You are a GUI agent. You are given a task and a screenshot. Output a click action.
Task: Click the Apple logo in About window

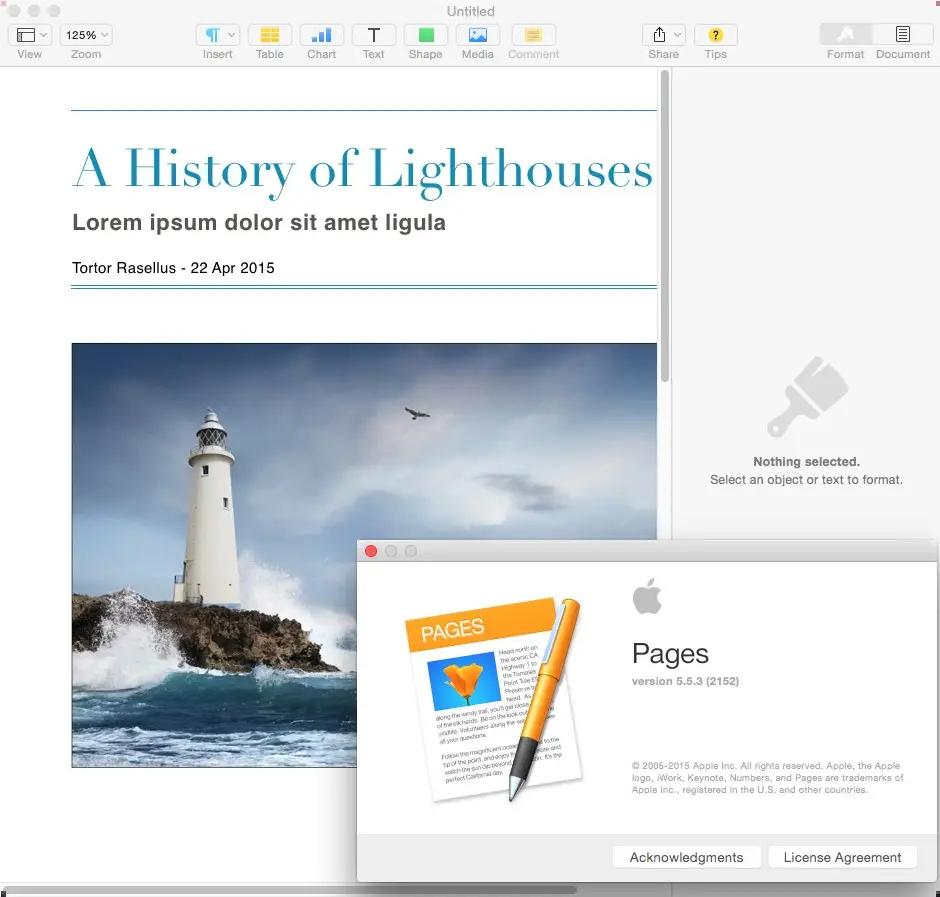tap(647, 596)
